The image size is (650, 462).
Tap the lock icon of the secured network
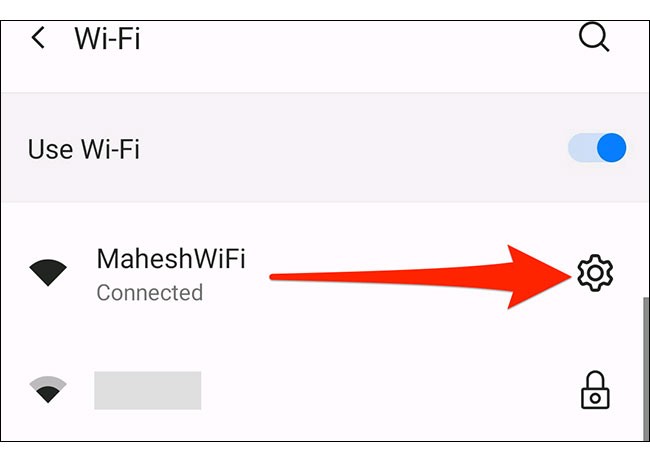click(595, 390)
